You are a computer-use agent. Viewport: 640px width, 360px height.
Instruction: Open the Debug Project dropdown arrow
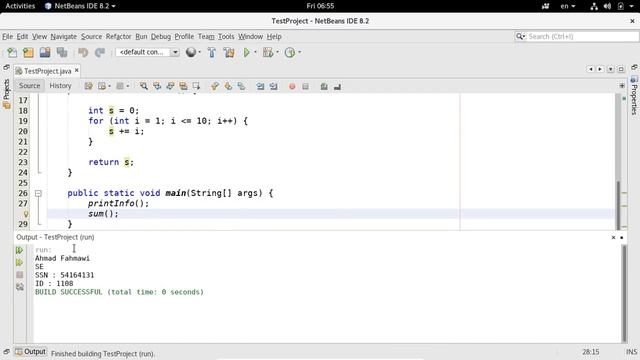(278, 52)
